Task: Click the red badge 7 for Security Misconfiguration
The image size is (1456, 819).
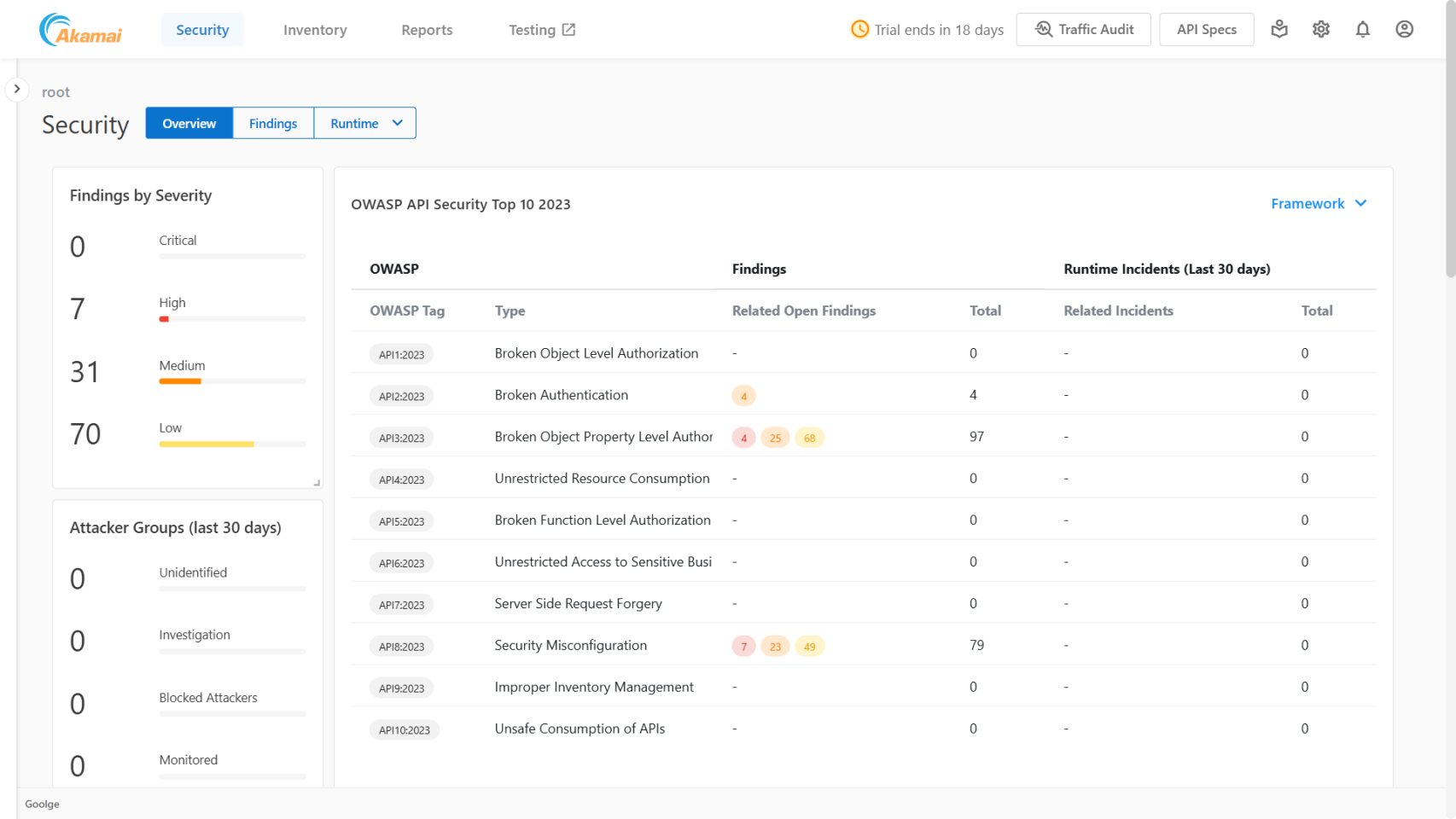Action: (x=743, y=647)
